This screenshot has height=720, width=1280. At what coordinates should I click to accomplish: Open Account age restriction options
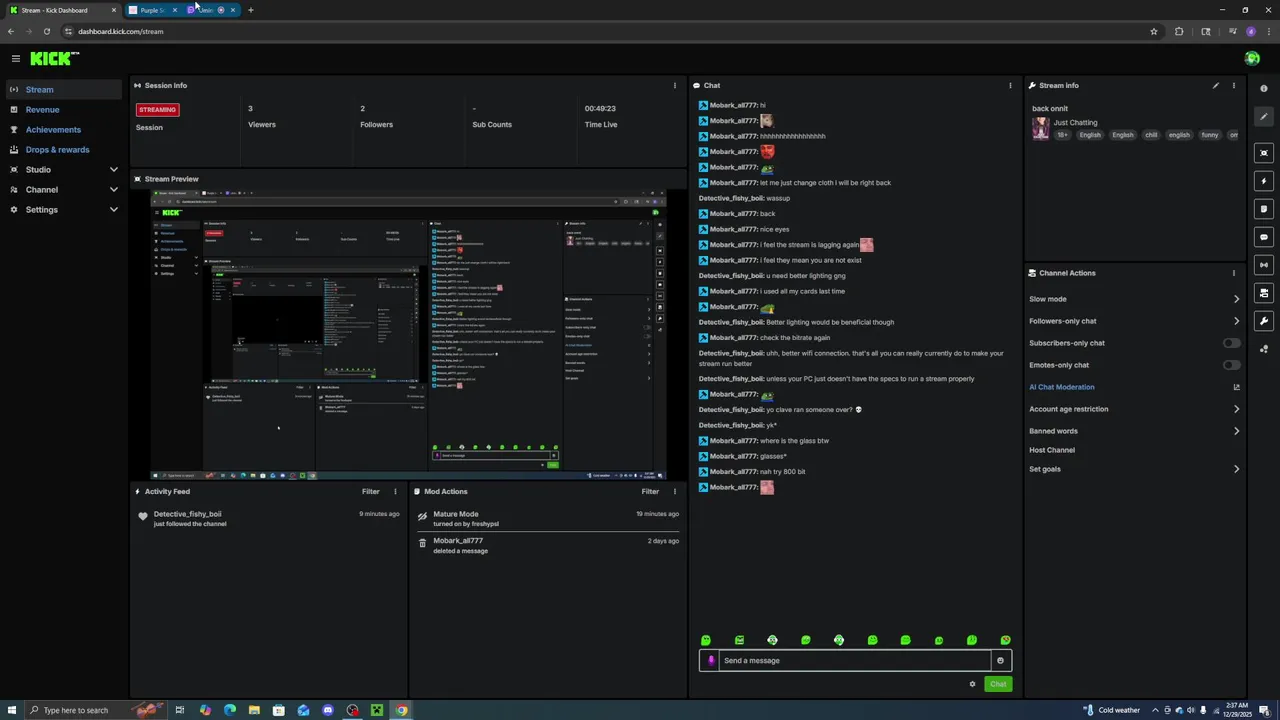point(1134,409)
